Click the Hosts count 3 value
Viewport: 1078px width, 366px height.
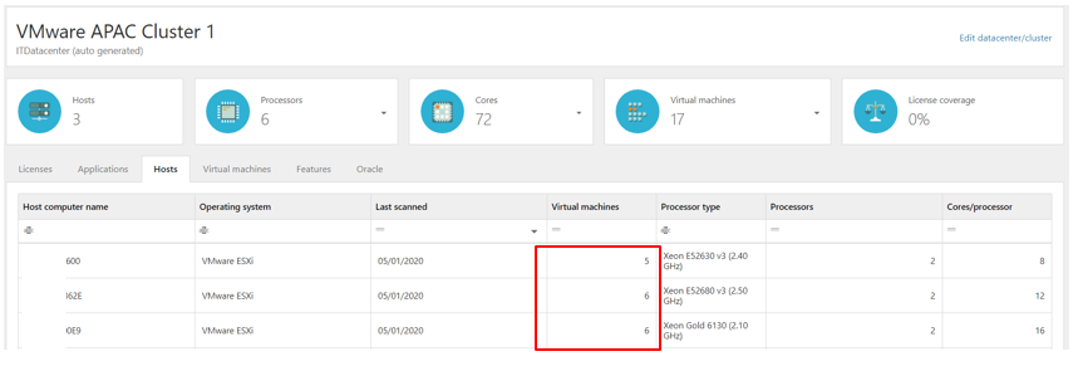(x=77, y=120)
